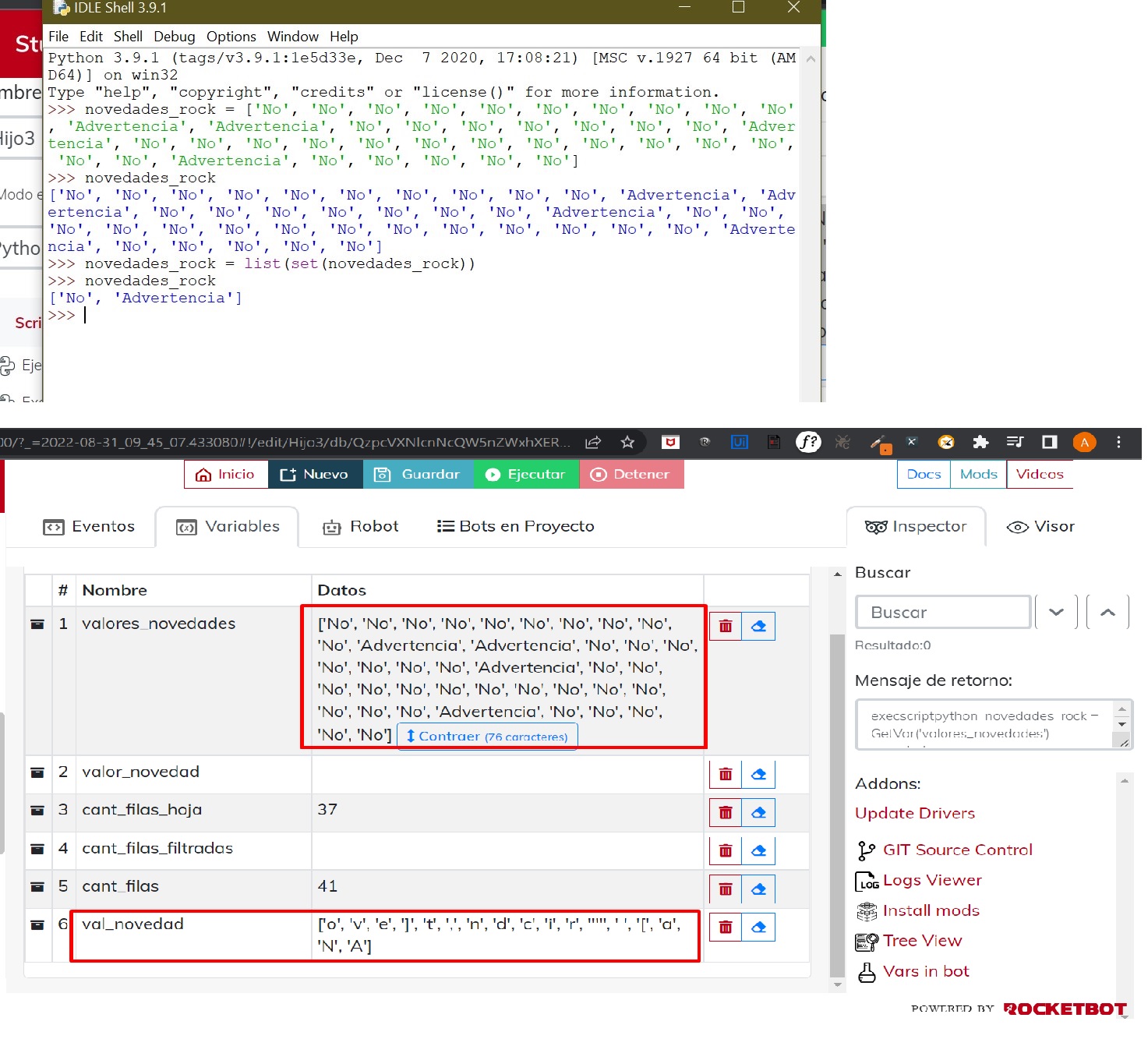Open the Logs Viewer addon link

(x=931, y=881)
